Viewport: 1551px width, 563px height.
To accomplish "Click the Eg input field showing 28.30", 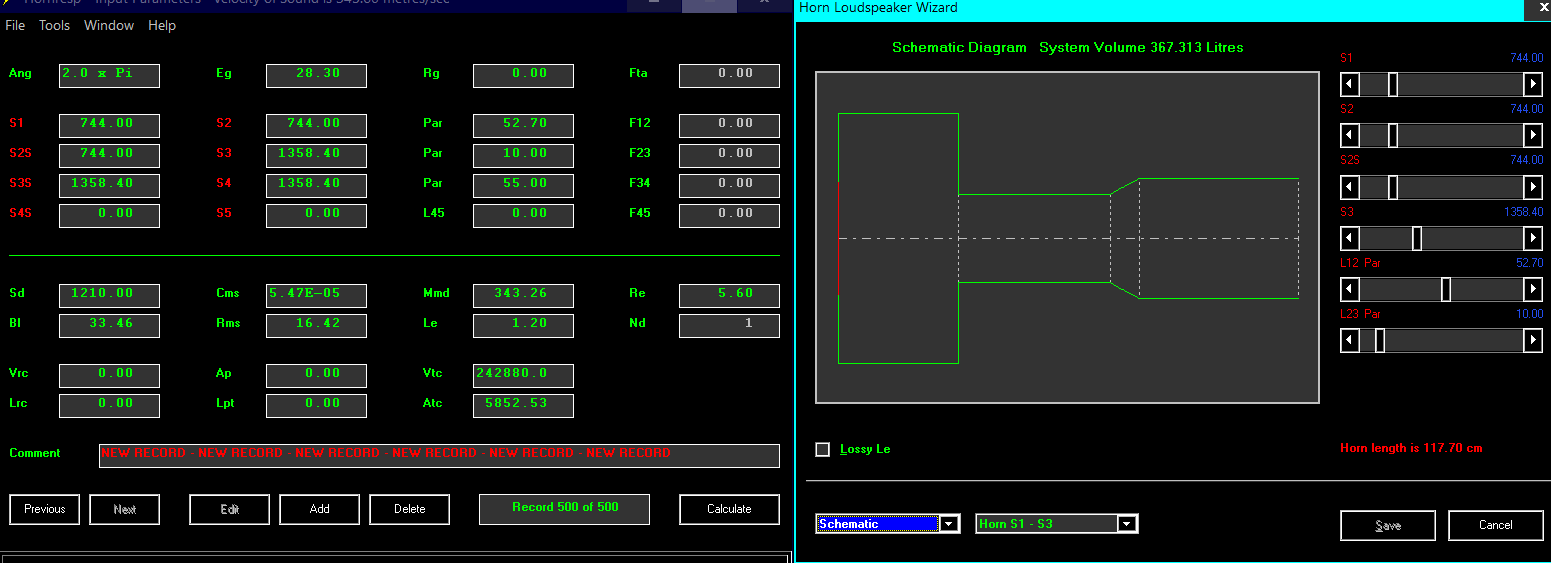I will [x=316, y=75].
